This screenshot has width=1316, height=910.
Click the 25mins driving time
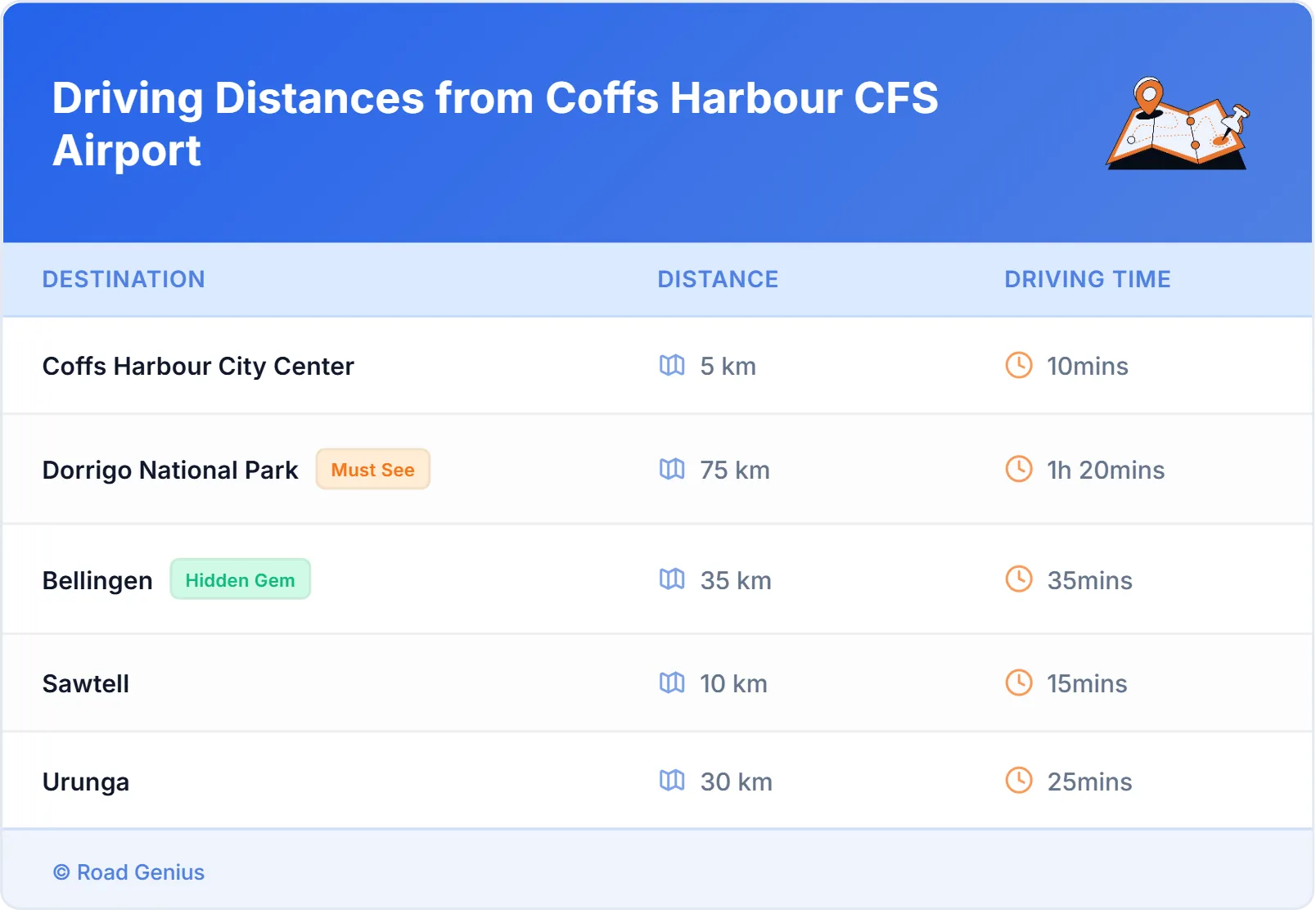tap(1090, 782)
